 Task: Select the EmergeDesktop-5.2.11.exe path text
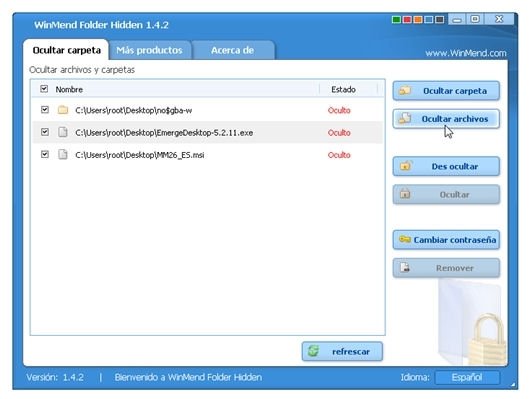coord(164,133)
